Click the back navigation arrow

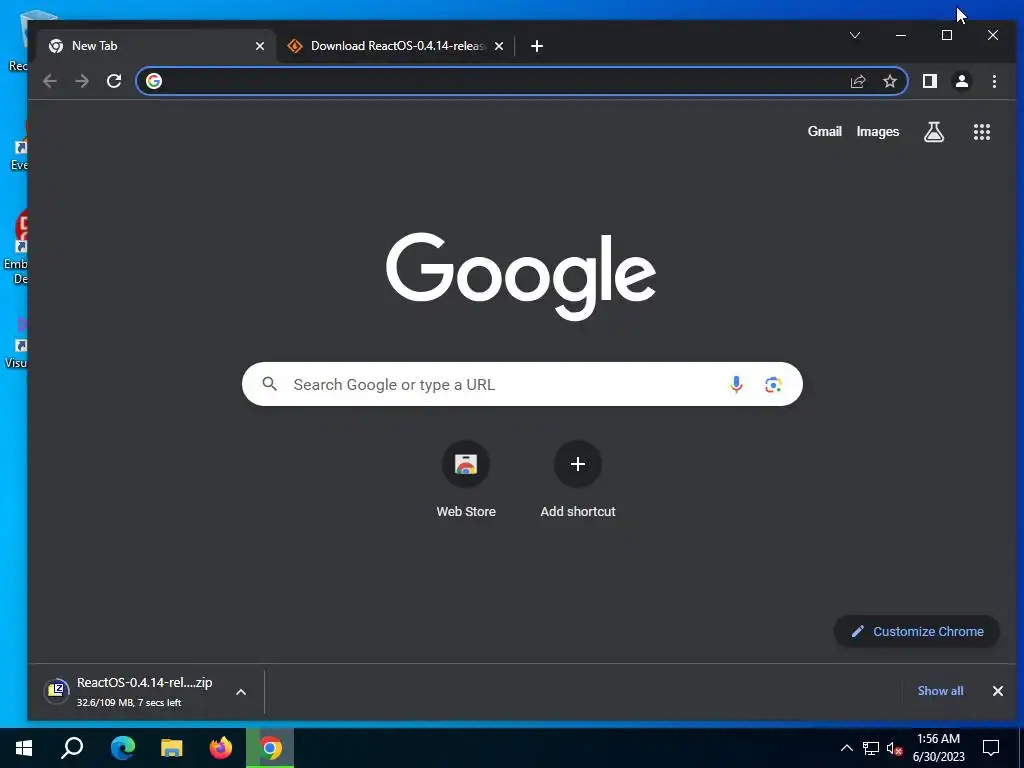[x=50, y=81]
